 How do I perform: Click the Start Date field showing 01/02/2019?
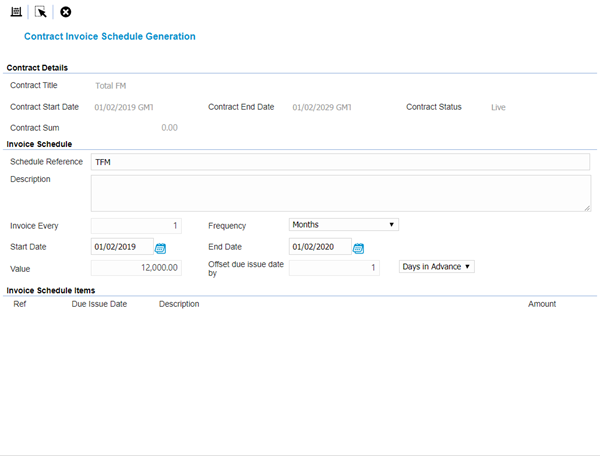tap(122, 247)
